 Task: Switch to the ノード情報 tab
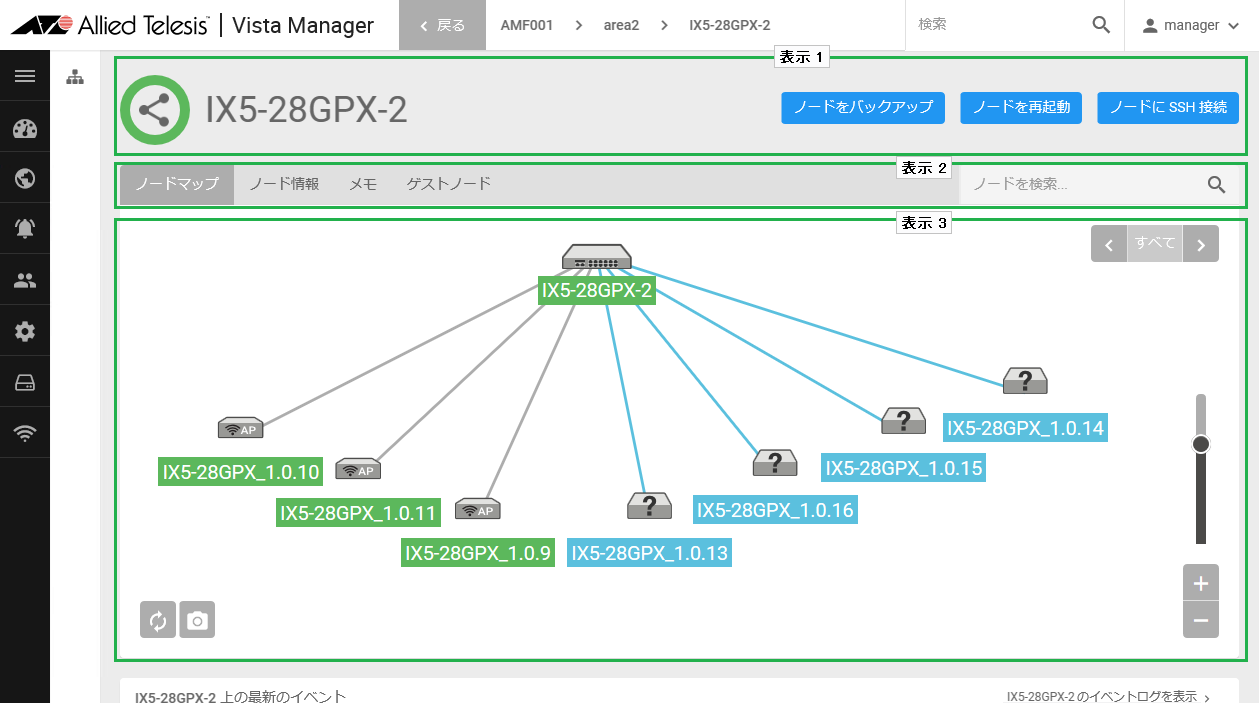[284, 184]
